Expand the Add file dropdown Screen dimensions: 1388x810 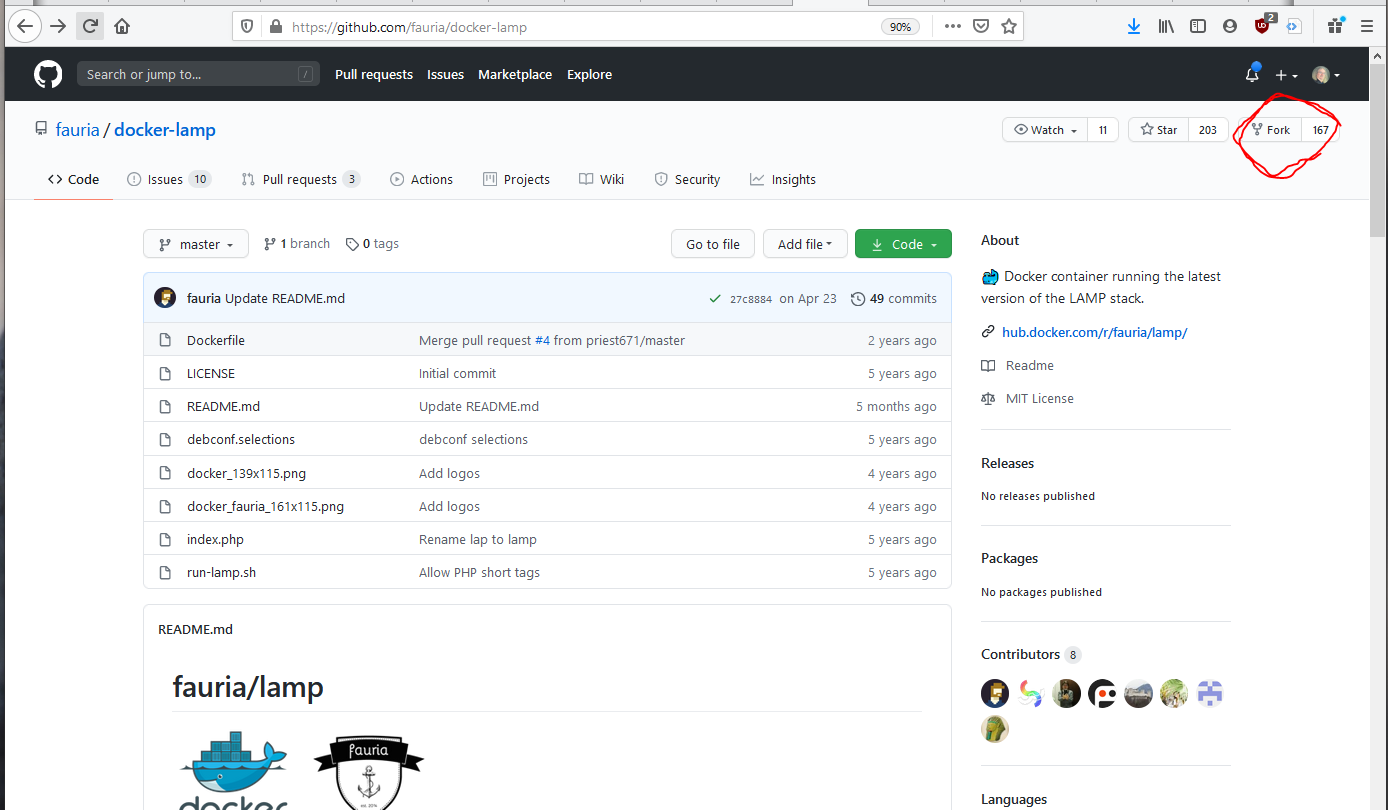point(805,244)
